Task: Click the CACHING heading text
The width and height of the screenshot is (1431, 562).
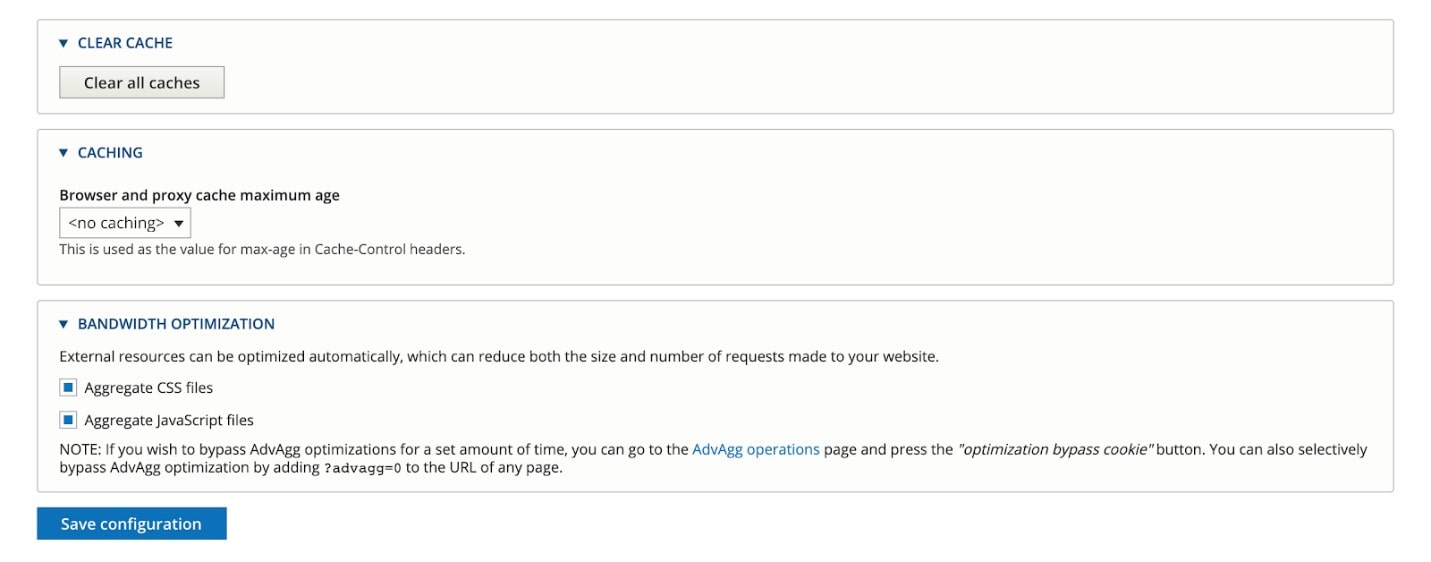Action: click(x=110, y=153)
